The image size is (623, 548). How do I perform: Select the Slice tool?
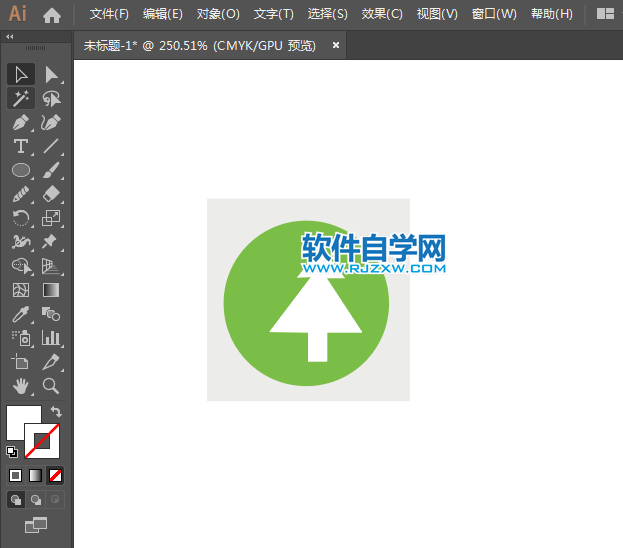[51, 362]
